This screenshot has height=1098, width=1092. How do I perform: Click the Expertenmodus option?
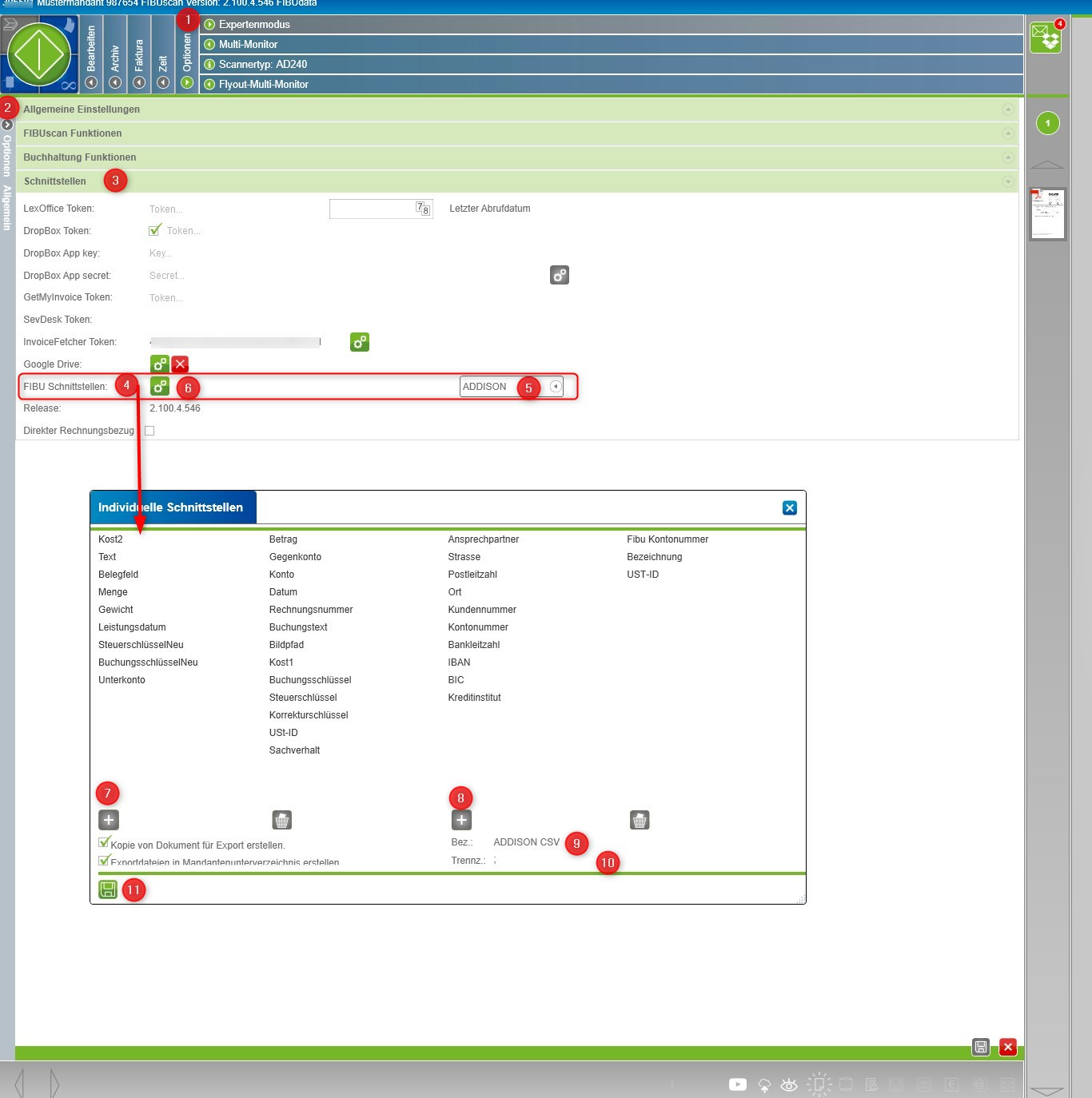[x=254, y=25]
